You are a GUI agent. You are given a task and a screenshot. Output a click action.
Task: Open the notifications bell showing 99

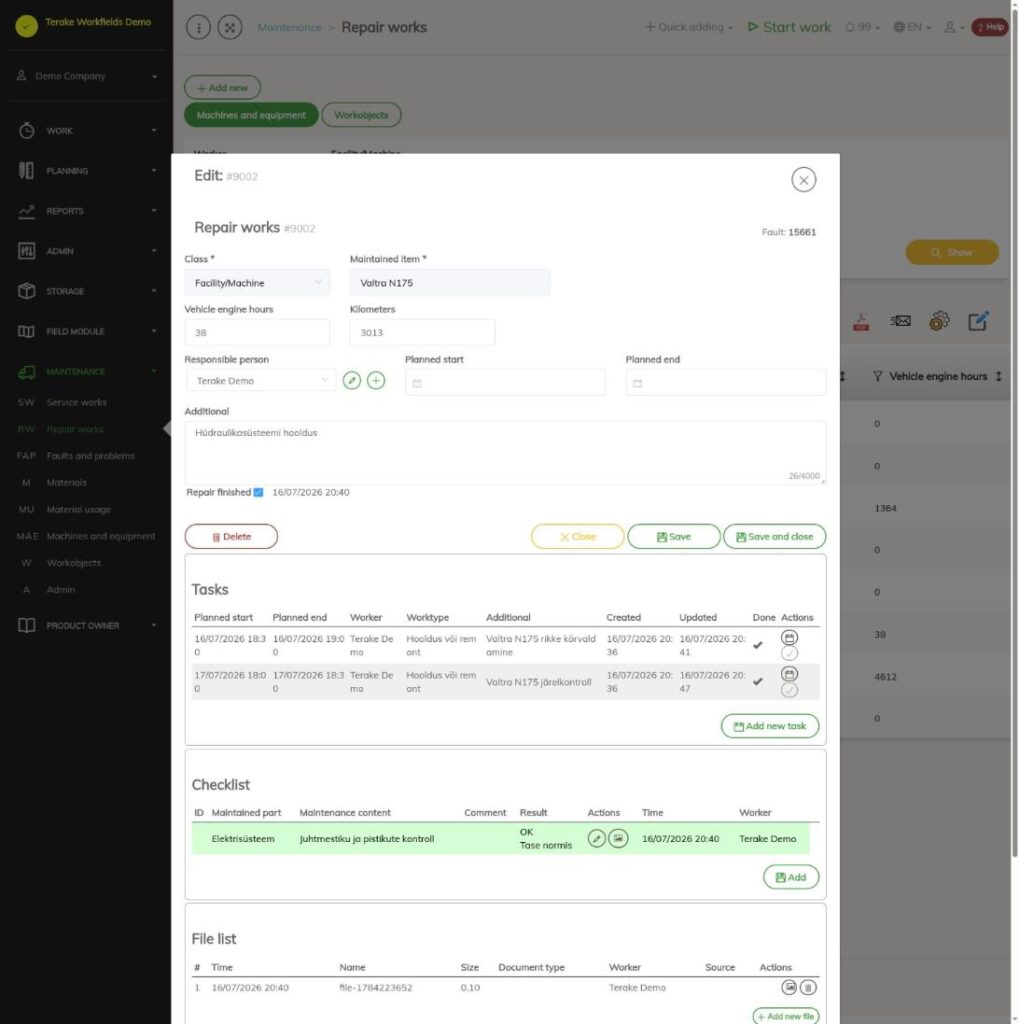[862, 27]
